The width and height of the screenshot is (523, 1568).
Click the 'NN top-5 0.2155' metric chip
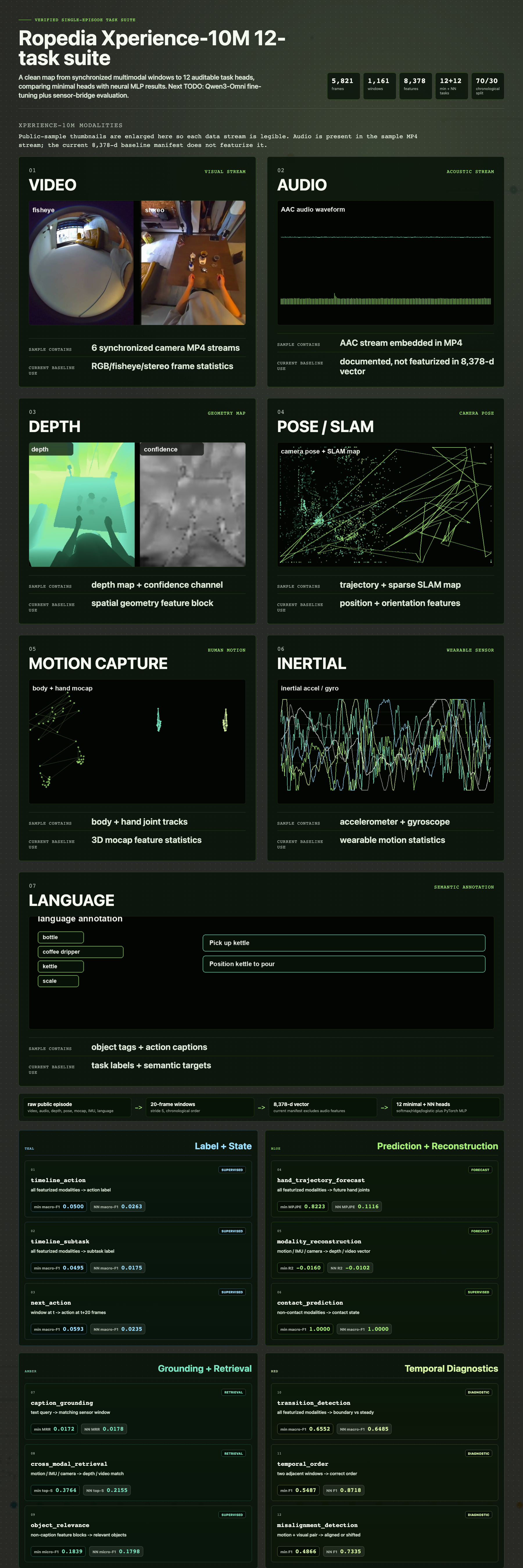(107, 1490)
